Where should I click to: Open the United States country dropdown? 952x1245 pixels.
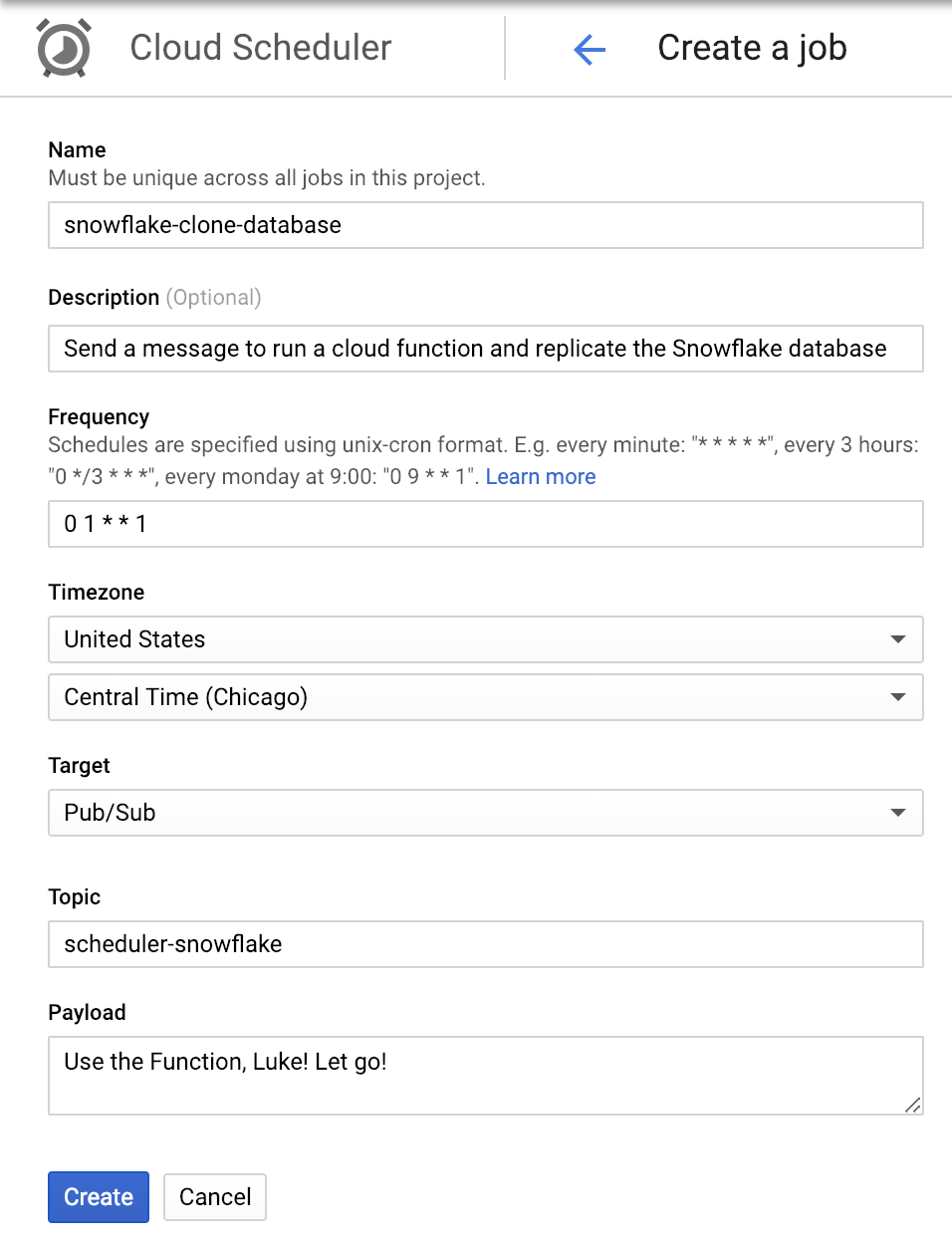coord(485,639)
